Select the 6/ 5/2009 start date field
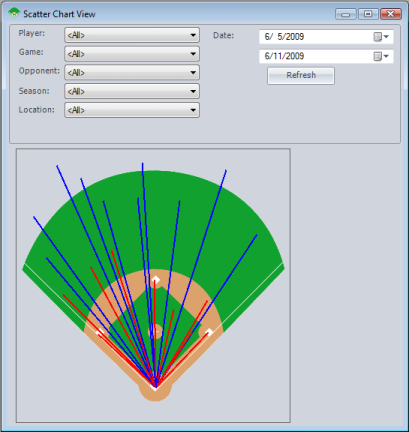This screenshot has width=409, height=432. point(326,37)
